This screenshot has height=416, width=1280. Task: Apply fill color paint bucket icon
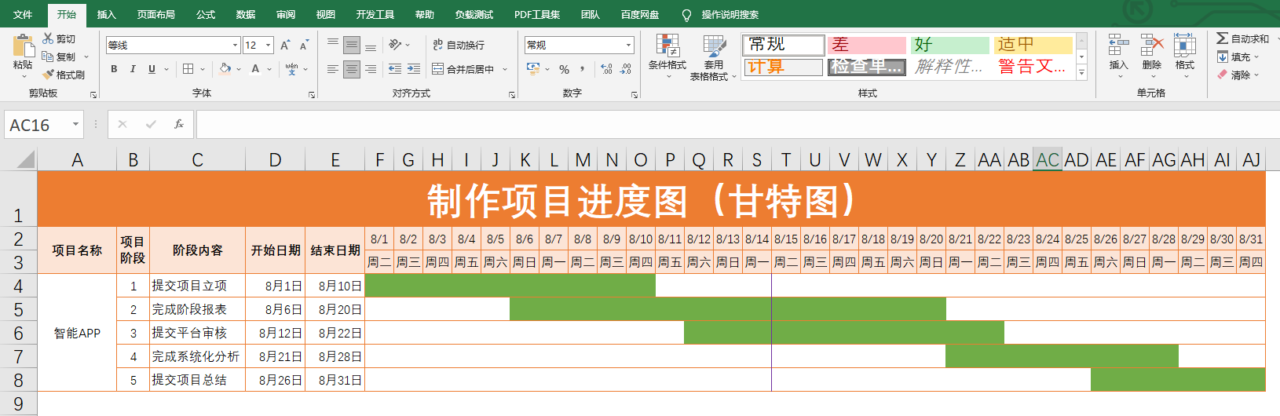[x=224, y=69]
